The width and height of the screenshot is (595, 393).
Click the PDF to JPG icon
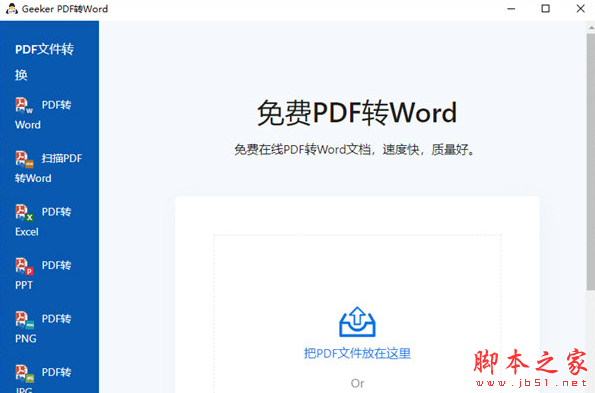tap(24, 373)
